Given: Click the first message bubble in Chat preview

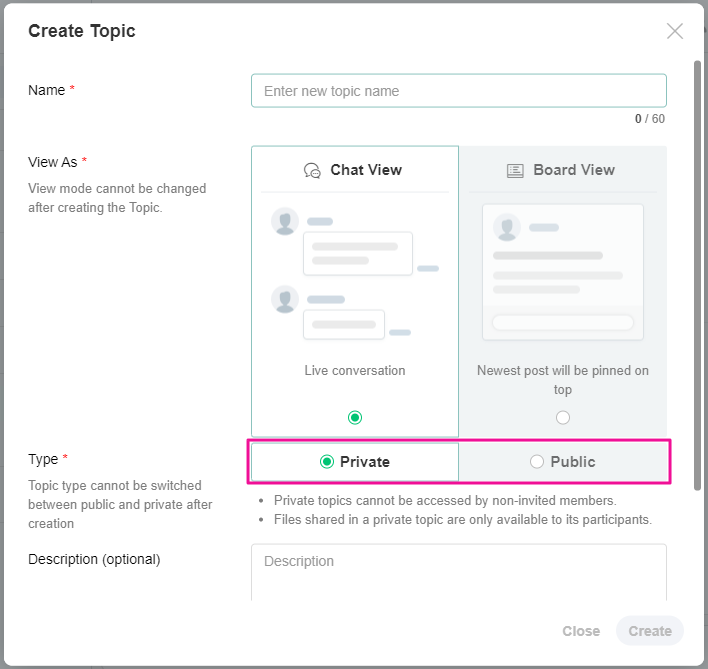Looking at the screenshot, I should click(358, 253).
